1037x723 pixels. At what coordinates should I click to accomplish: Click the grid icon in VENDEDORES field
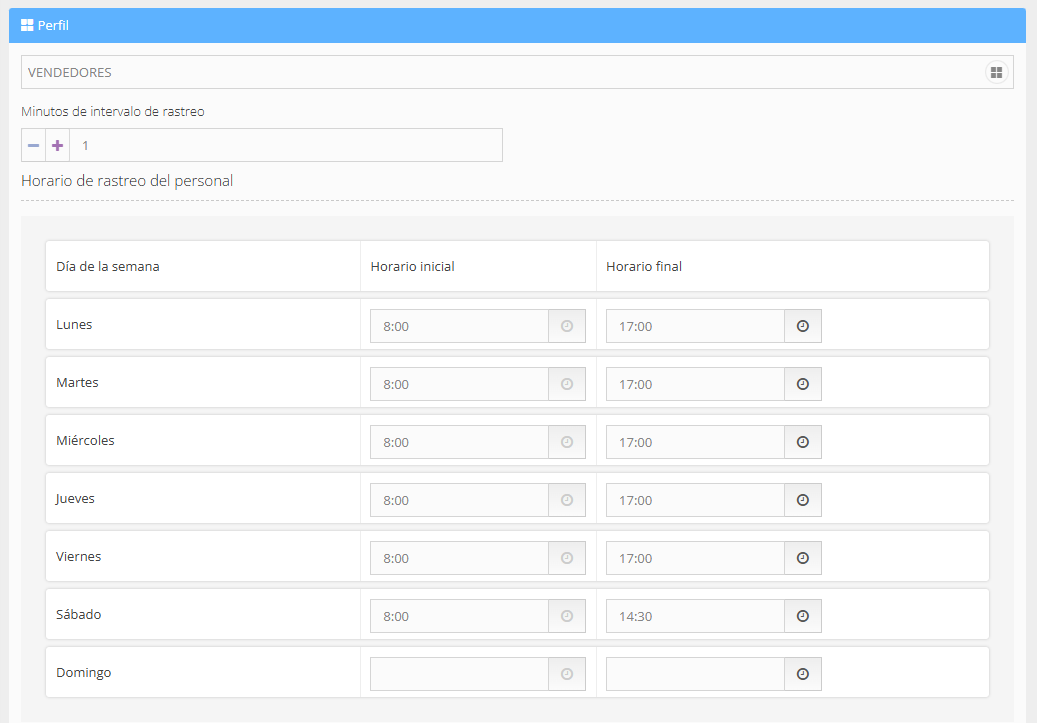(x=995, y=72)
